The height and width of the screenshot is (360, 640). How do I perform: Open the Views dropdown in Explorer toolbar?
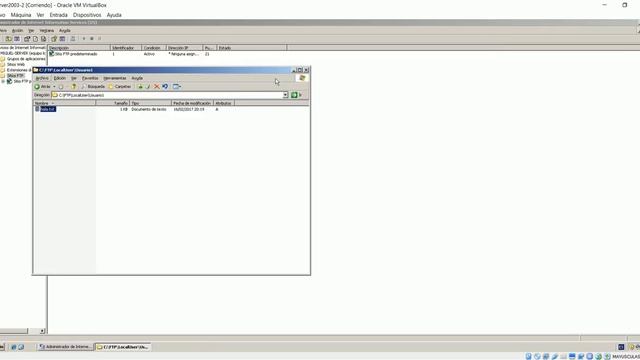coord(177,87)
